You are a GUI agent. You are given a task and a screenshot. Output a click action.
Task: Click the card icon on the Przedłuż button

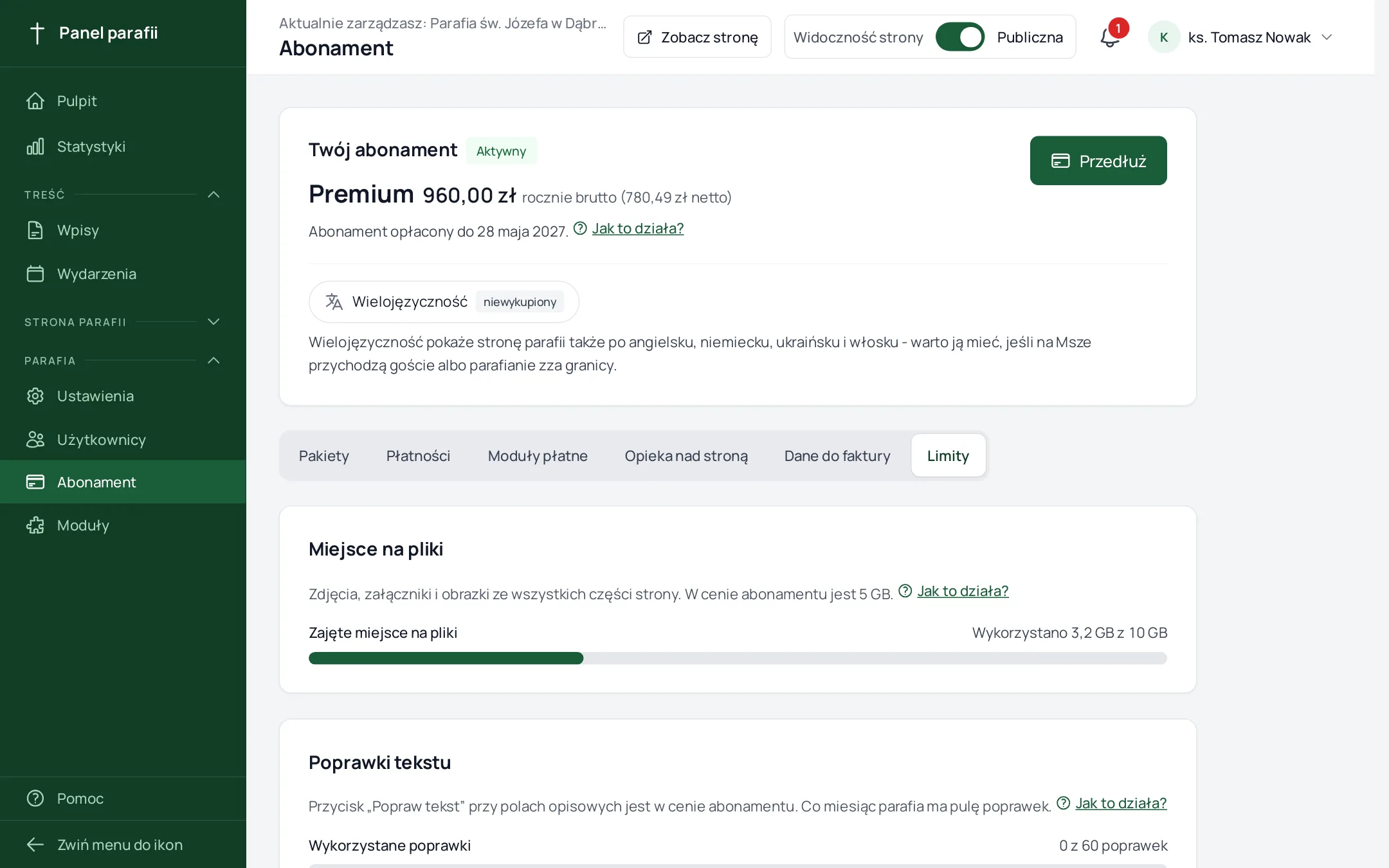pos(1060,161)
